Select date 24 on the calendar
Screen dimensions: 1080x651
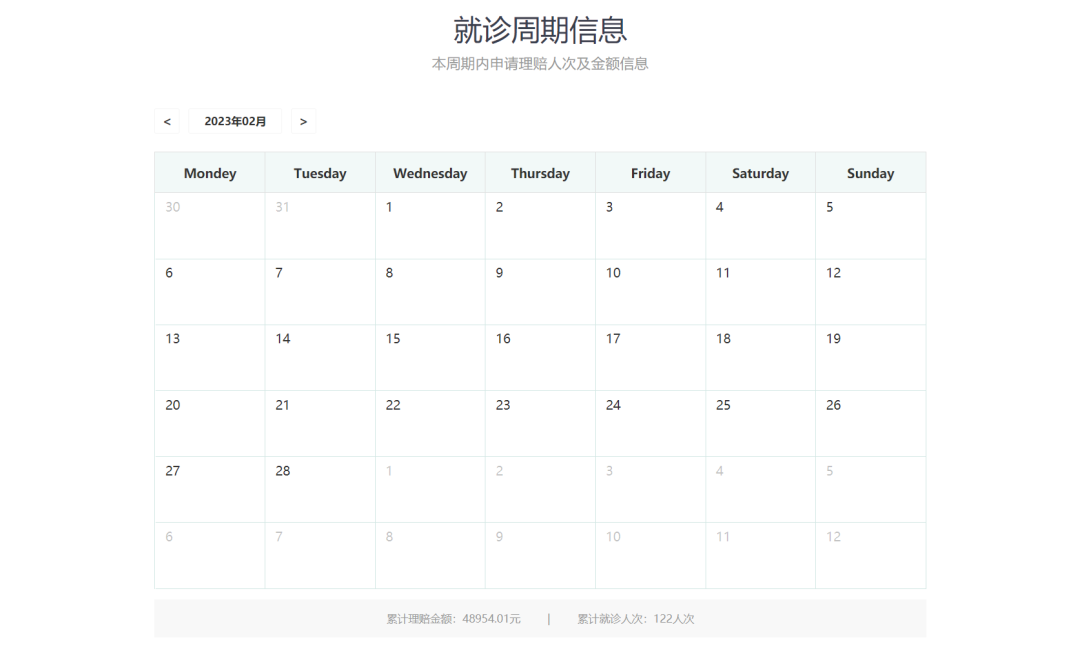(650, 424)
